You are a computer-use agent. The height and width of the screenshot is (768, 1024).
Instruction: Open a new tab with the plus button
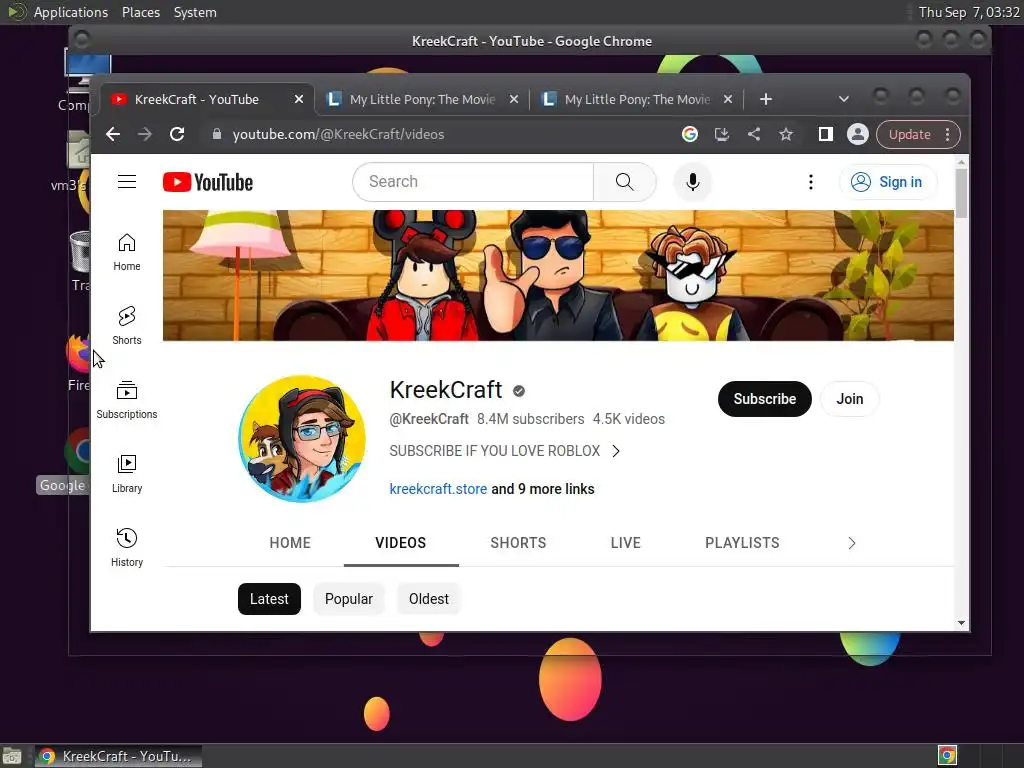pos(766,99)
